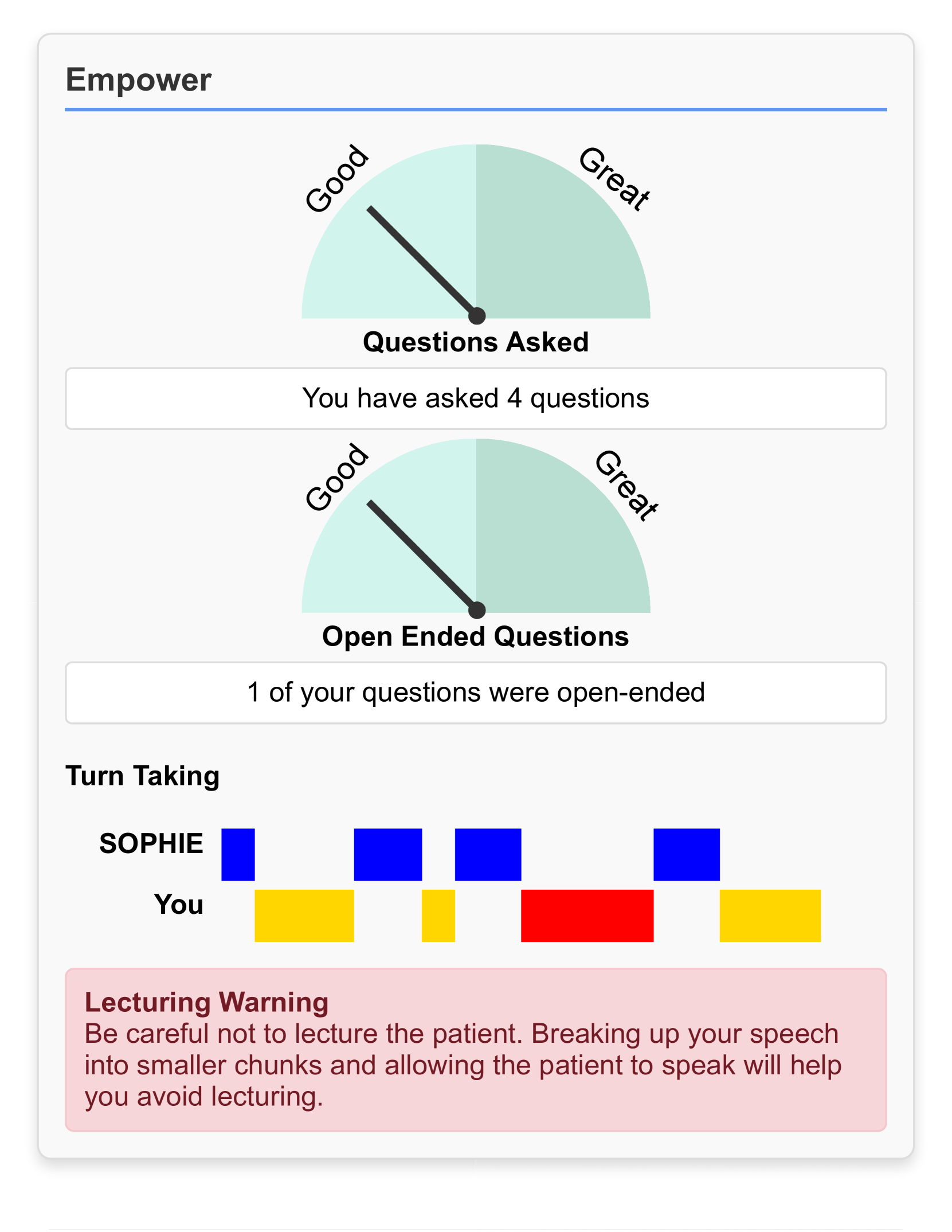Click your first yellow turn bar

304,916
